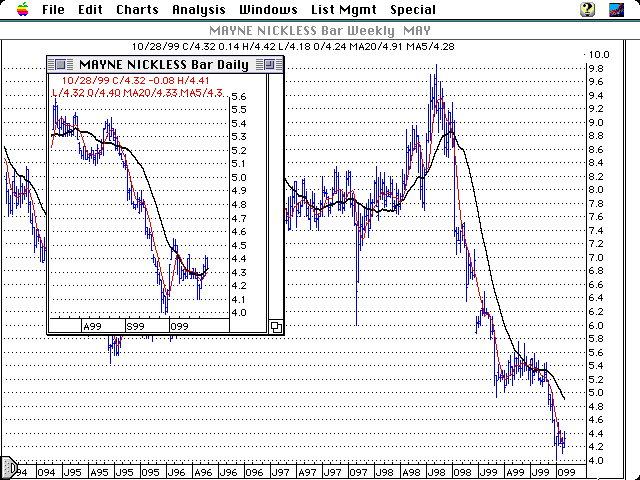Viewport: 640px width, 480px height.
Task: Click the page-corner icon at chart bottom left
Action: click(x=9, y=468)
